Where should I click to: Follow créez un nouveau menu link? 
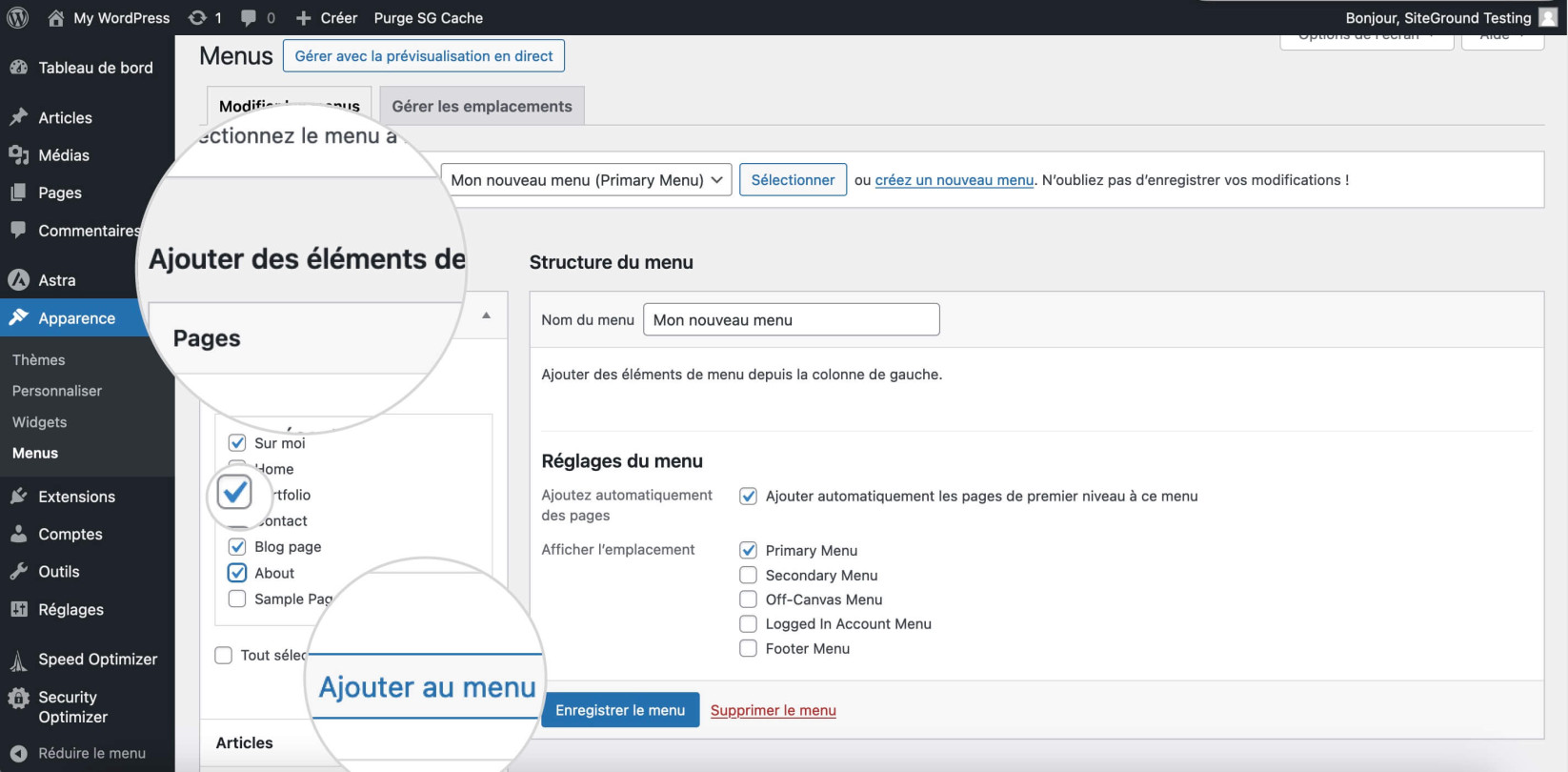coord(955,179)
